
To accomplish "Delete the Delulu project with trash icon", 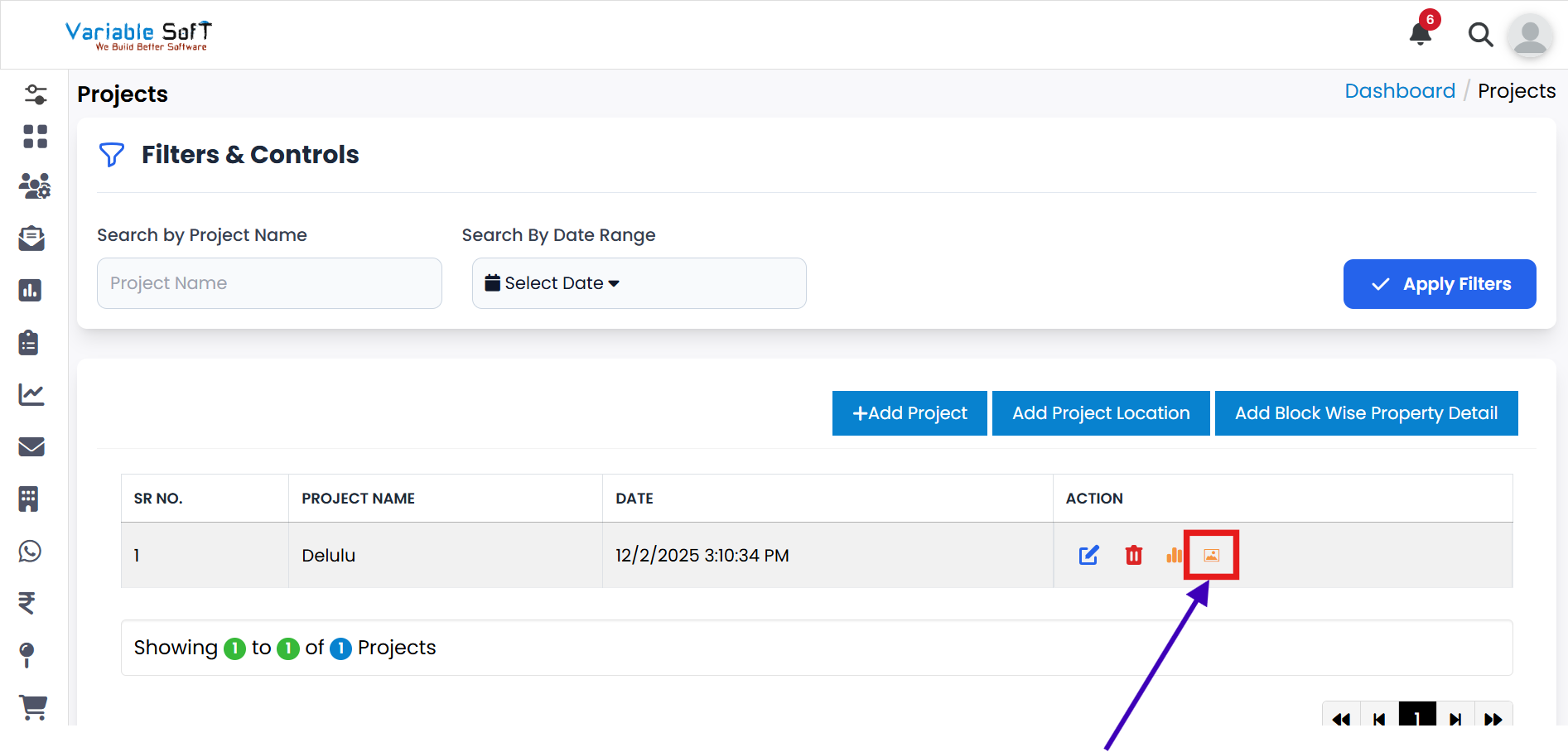I will tap(1133, 555).
